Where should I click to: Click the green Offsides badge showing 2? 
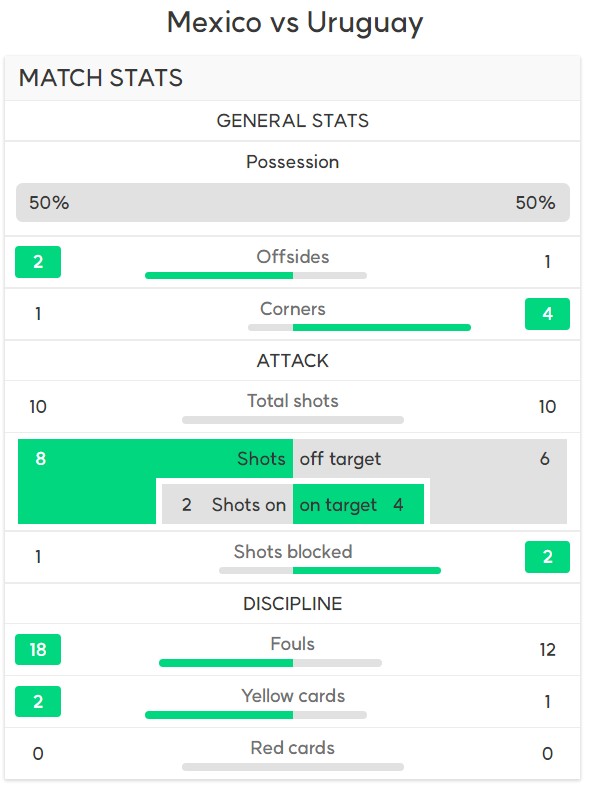(38, 262)
